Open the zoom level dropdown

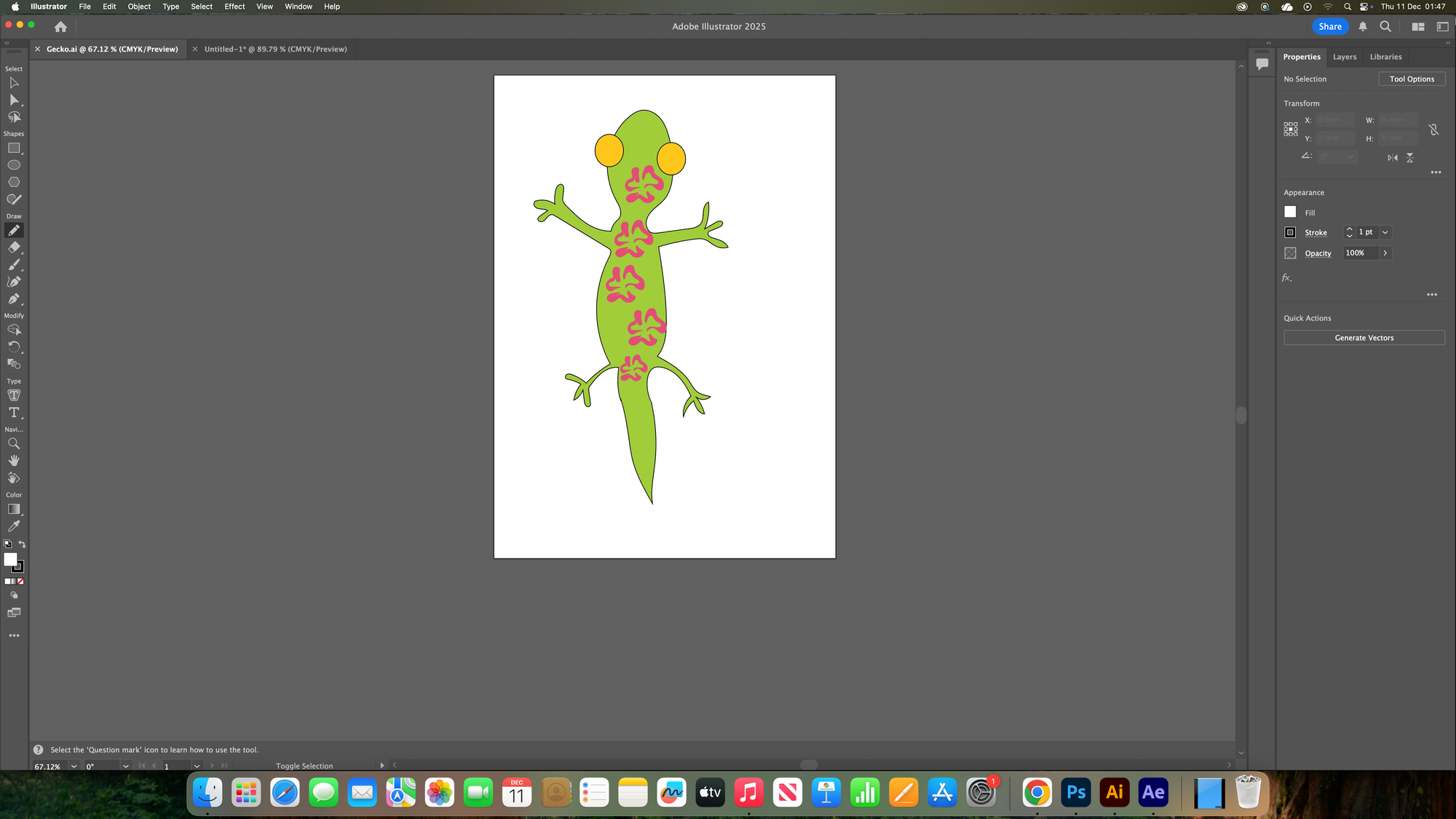tap(74, 766)
